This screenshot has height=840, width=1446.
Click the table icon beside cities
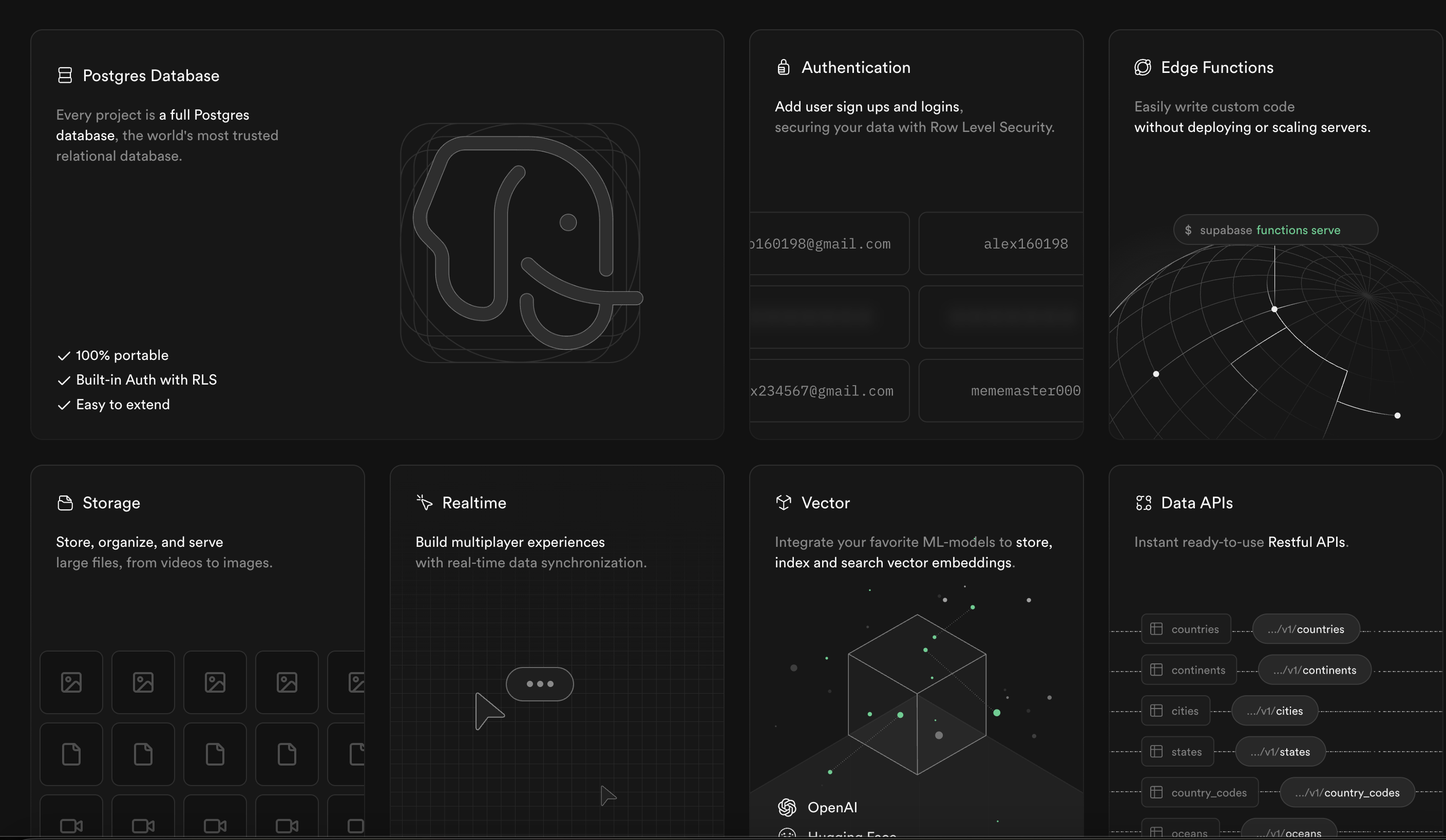(1156, 710)
